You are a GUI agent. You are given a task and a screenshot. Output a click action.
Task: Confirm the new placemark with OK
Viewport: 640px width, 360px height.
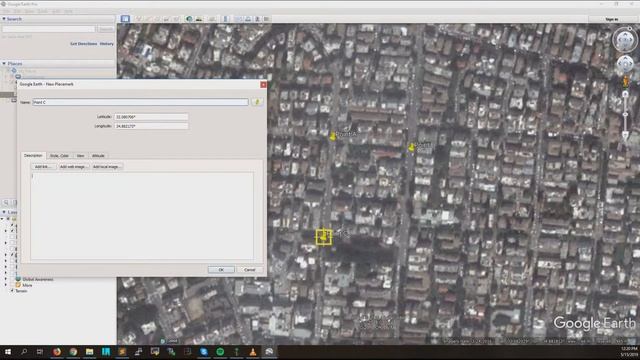coord(221,270)
